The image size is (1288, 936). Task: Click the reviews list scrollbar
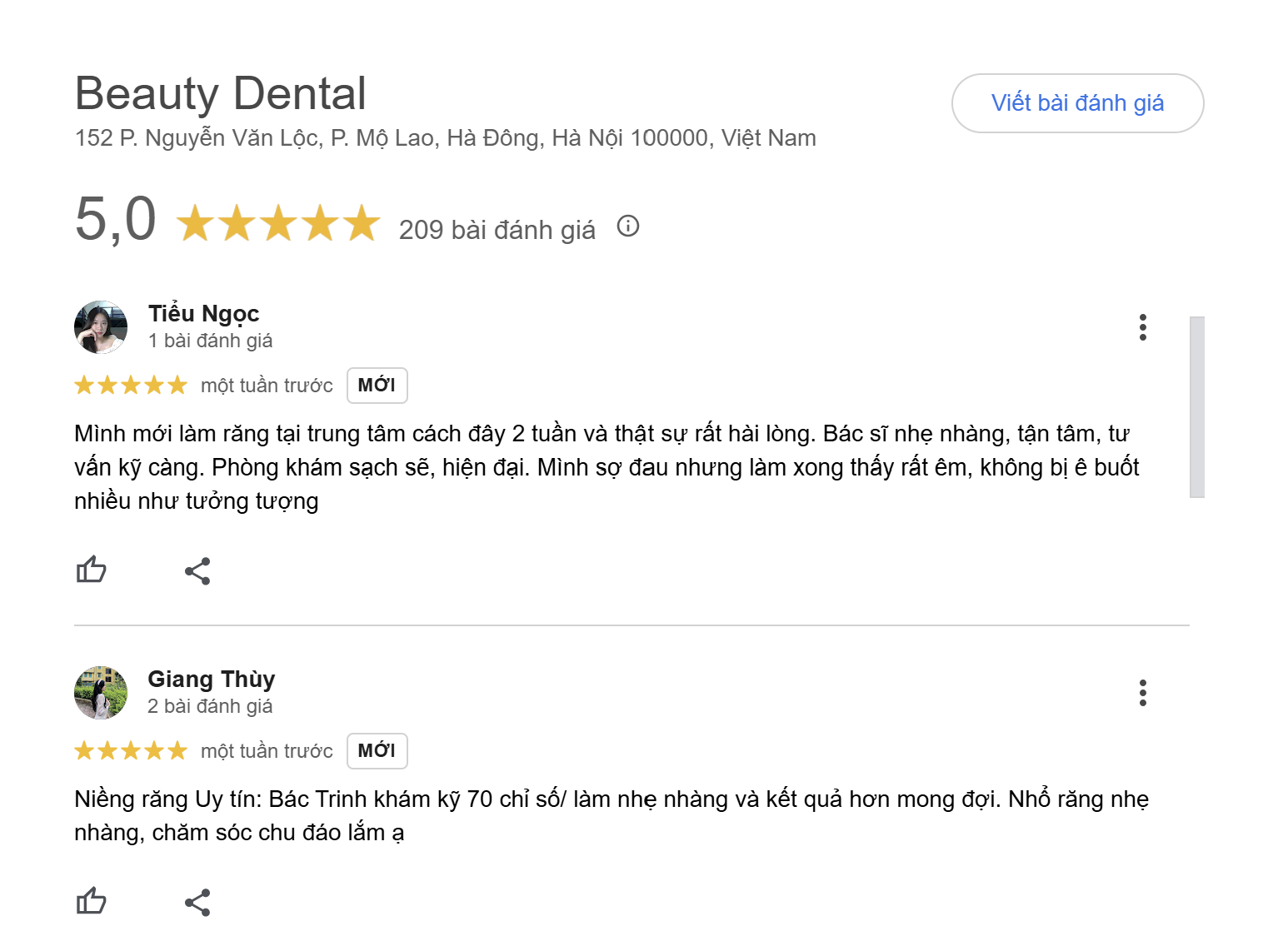point(1197,406)
